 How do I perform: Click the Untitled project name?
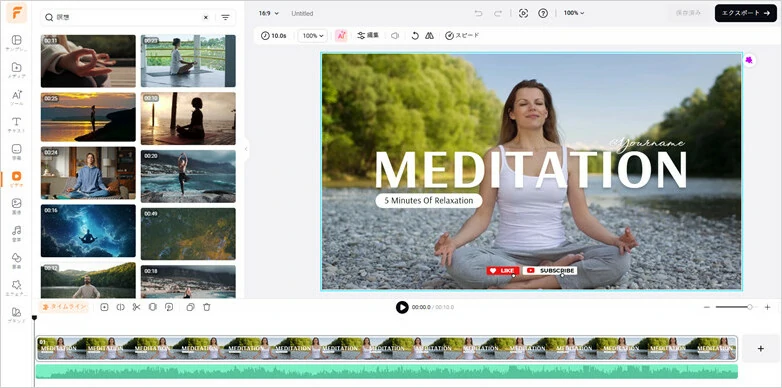302,13
